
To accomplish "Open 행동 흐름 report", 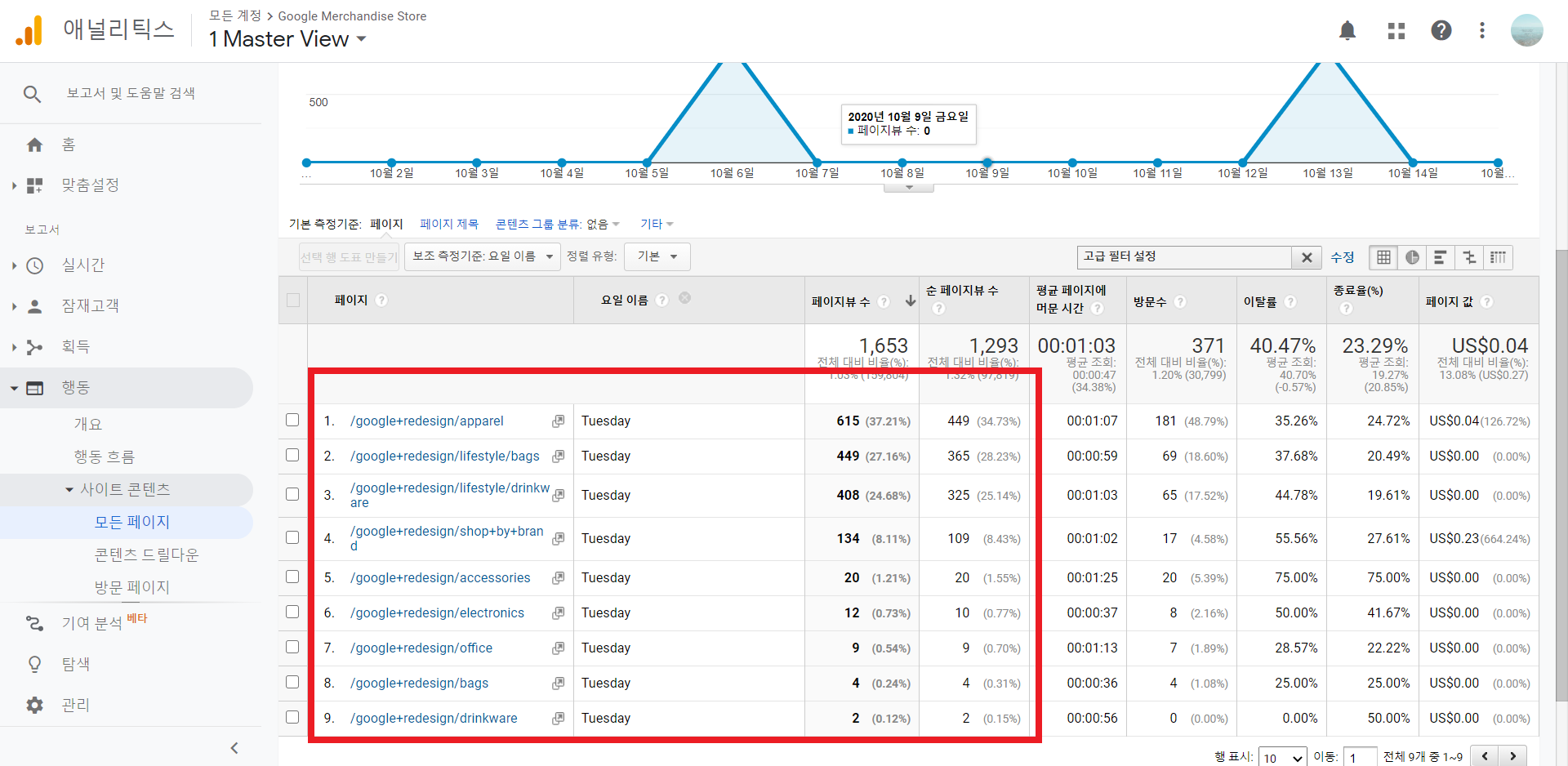I will (x=105, y=456).
